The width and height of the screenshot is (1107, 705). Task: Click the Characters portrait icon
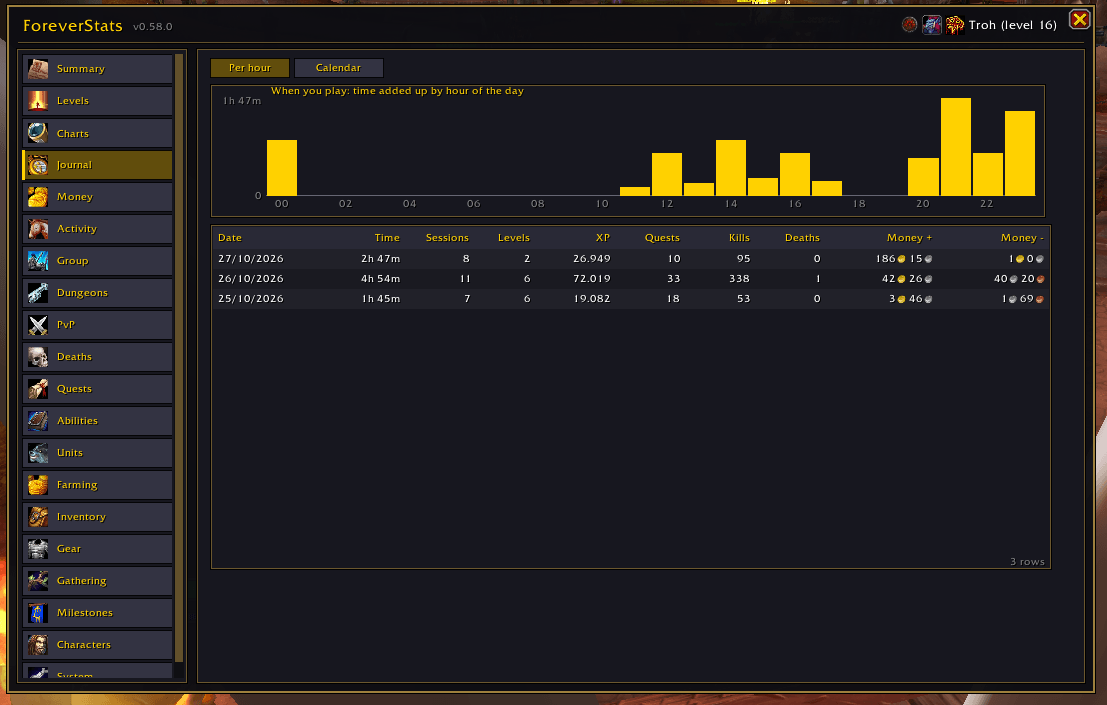[38, 645]
